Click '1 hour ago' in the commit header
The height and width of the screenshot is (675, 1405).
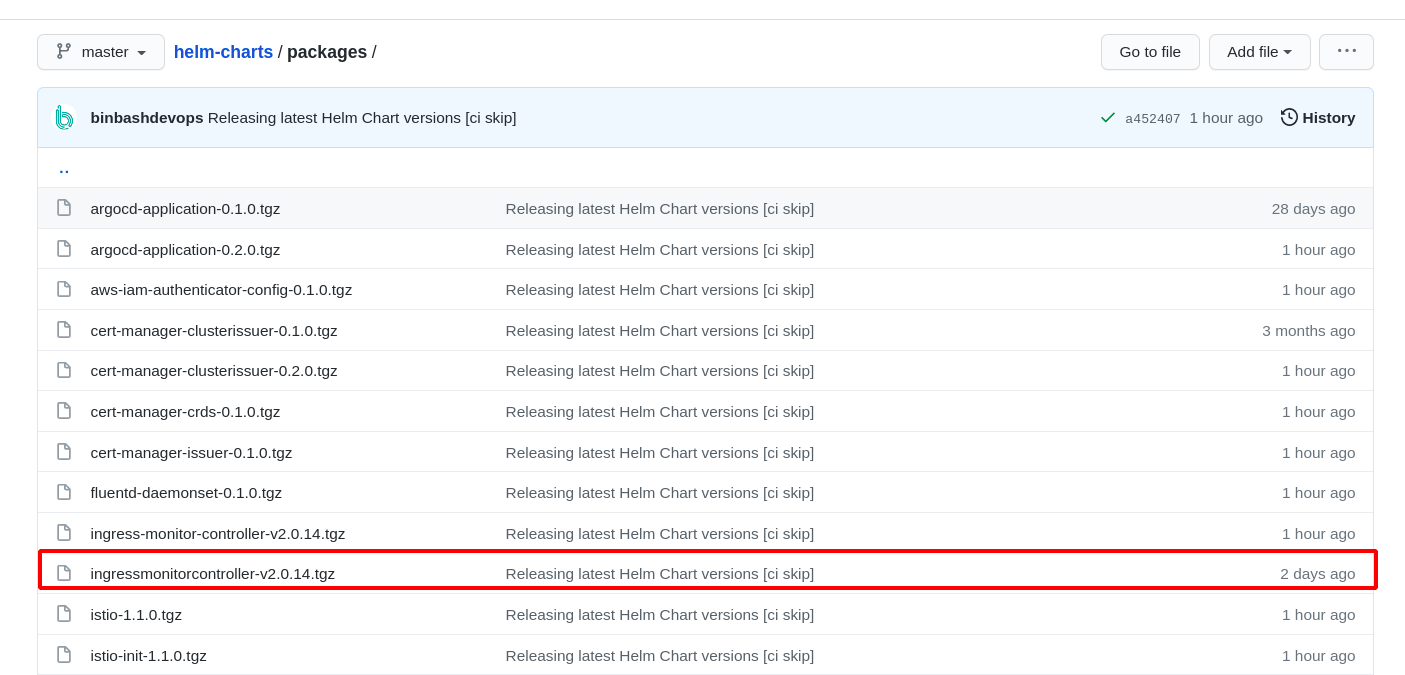pyautogui.click(x=1226, y=118)
